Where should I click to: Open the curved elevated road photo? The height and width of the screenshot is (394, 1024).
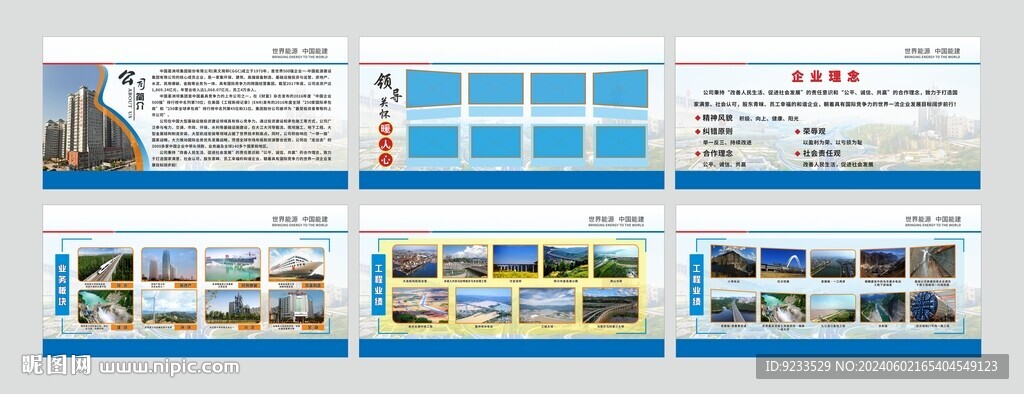(x=610, y=305)
